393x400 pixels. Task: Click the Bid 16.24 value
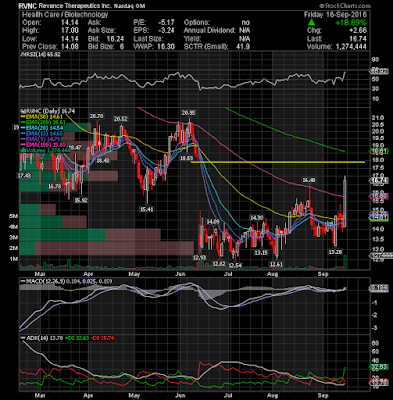click(115, 39)
